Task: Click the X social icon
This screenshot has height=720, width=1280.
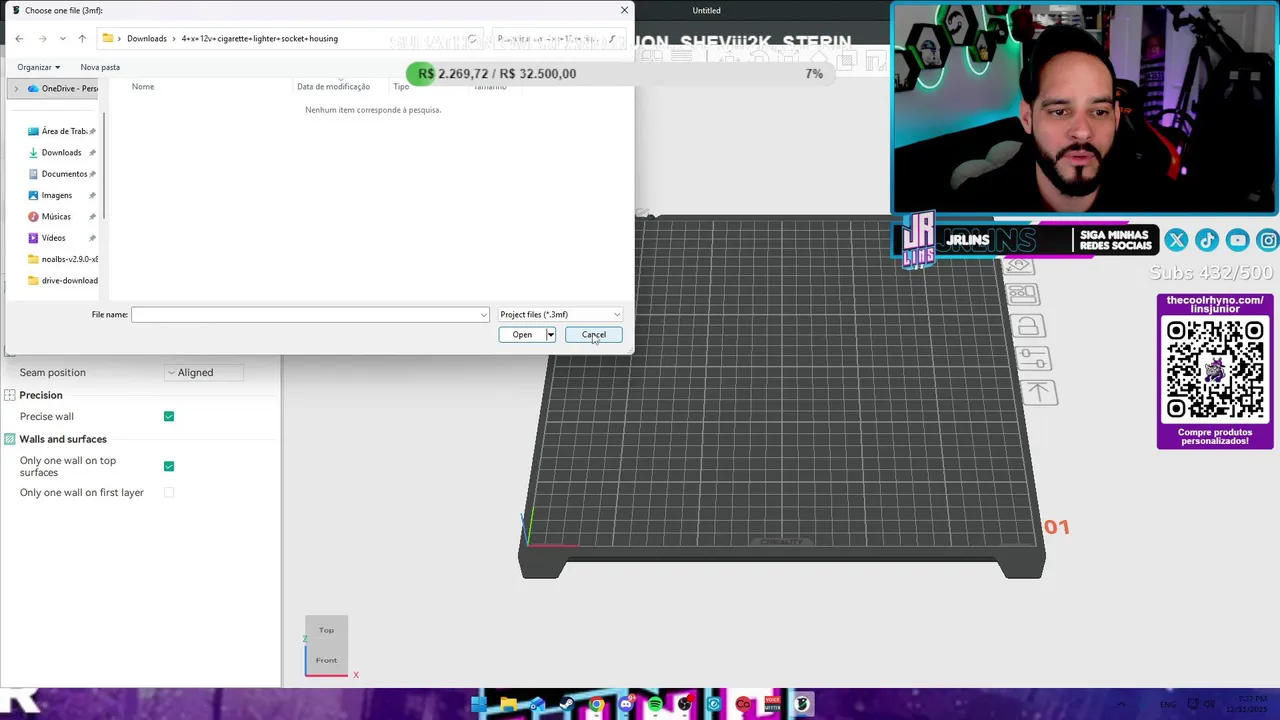Action: [x=1176, y=240]
